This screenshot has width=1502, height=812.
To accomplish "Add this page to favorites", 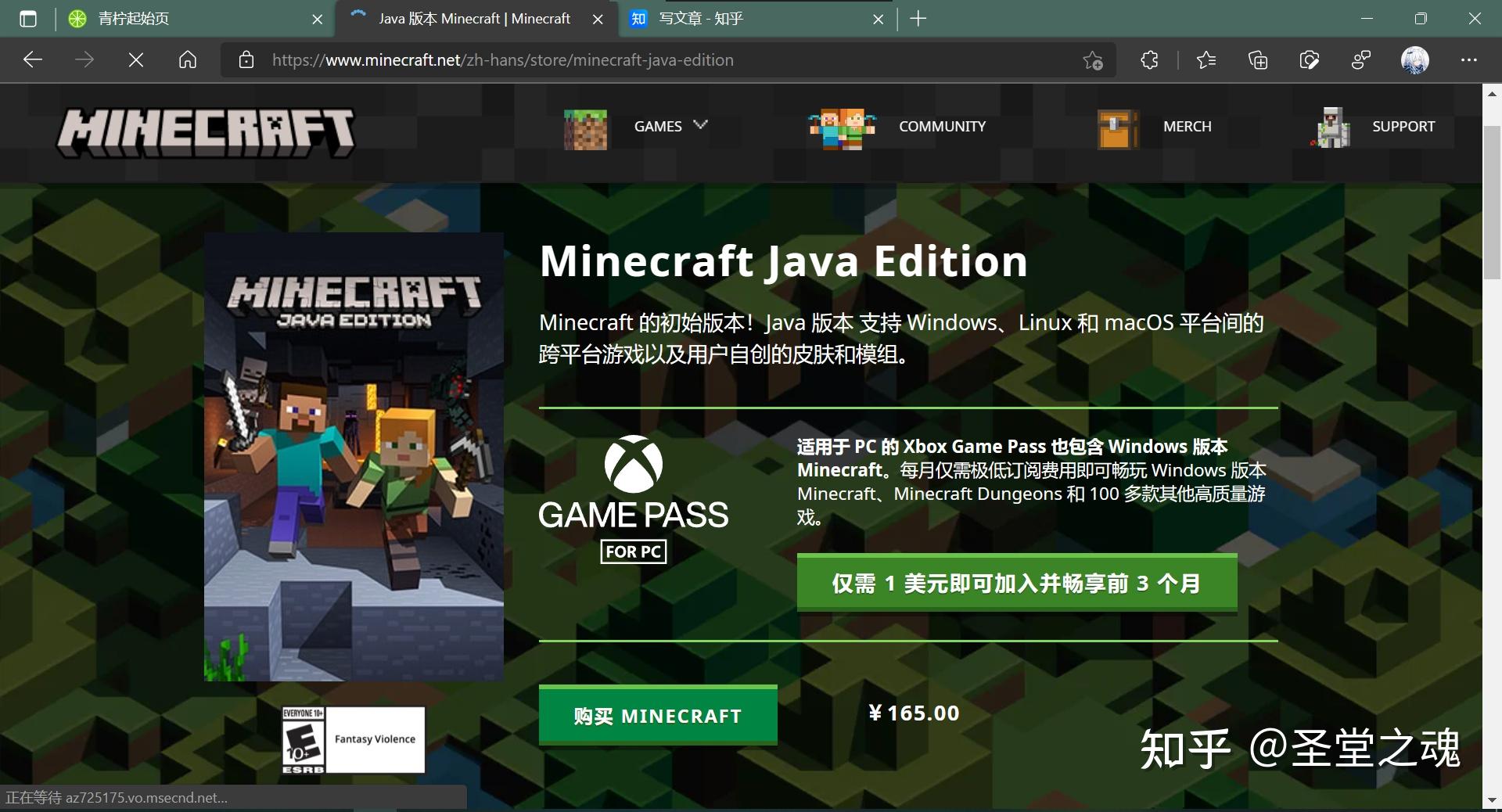I will [x=1092, y=59].
